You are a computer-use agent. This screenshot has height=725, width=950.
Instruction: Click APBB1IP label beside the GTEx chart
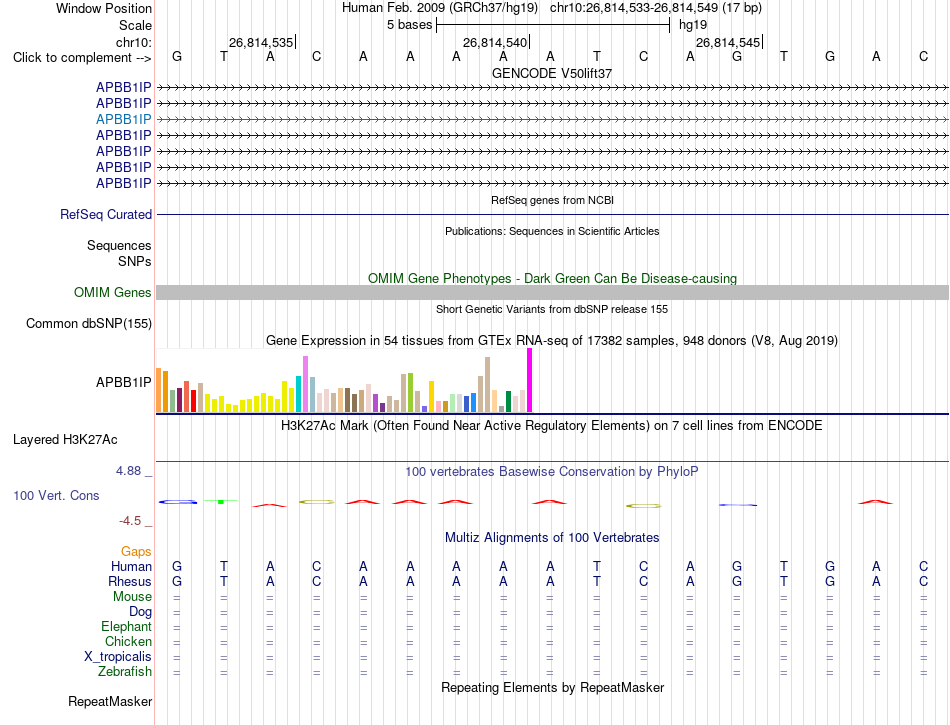coord(124,382)
